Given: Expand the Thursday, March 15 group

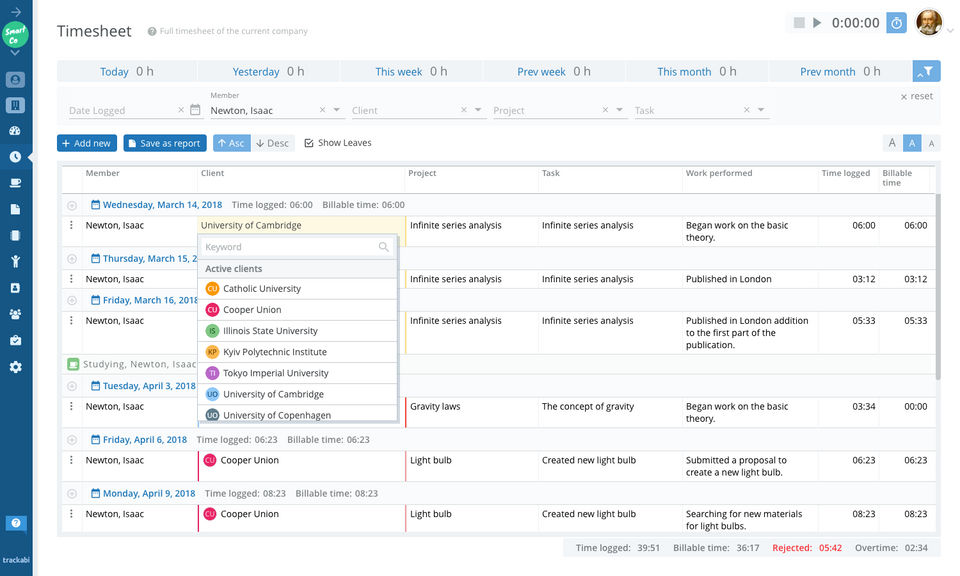Looking at the screenshot, I should pyautogui.click(x=72, y=259).
